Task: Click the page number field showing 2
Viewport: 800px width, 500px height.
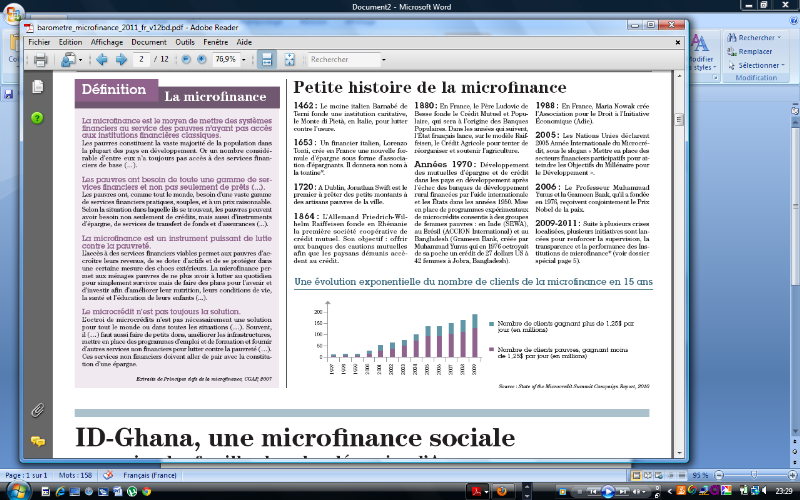Action: pyautogui.click(x=141, y=59)
